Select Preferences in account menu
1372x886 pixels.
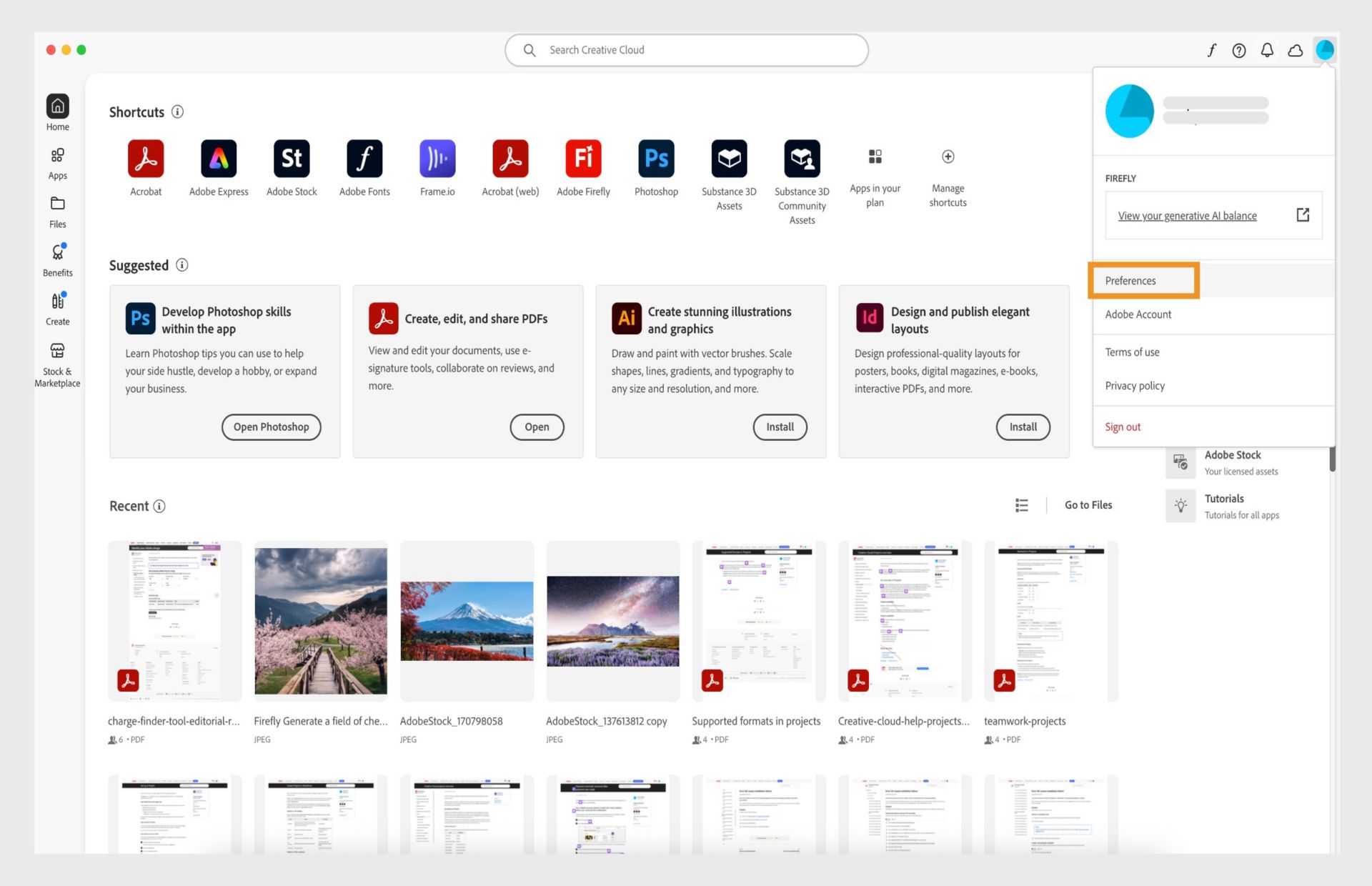[1130, 281]
